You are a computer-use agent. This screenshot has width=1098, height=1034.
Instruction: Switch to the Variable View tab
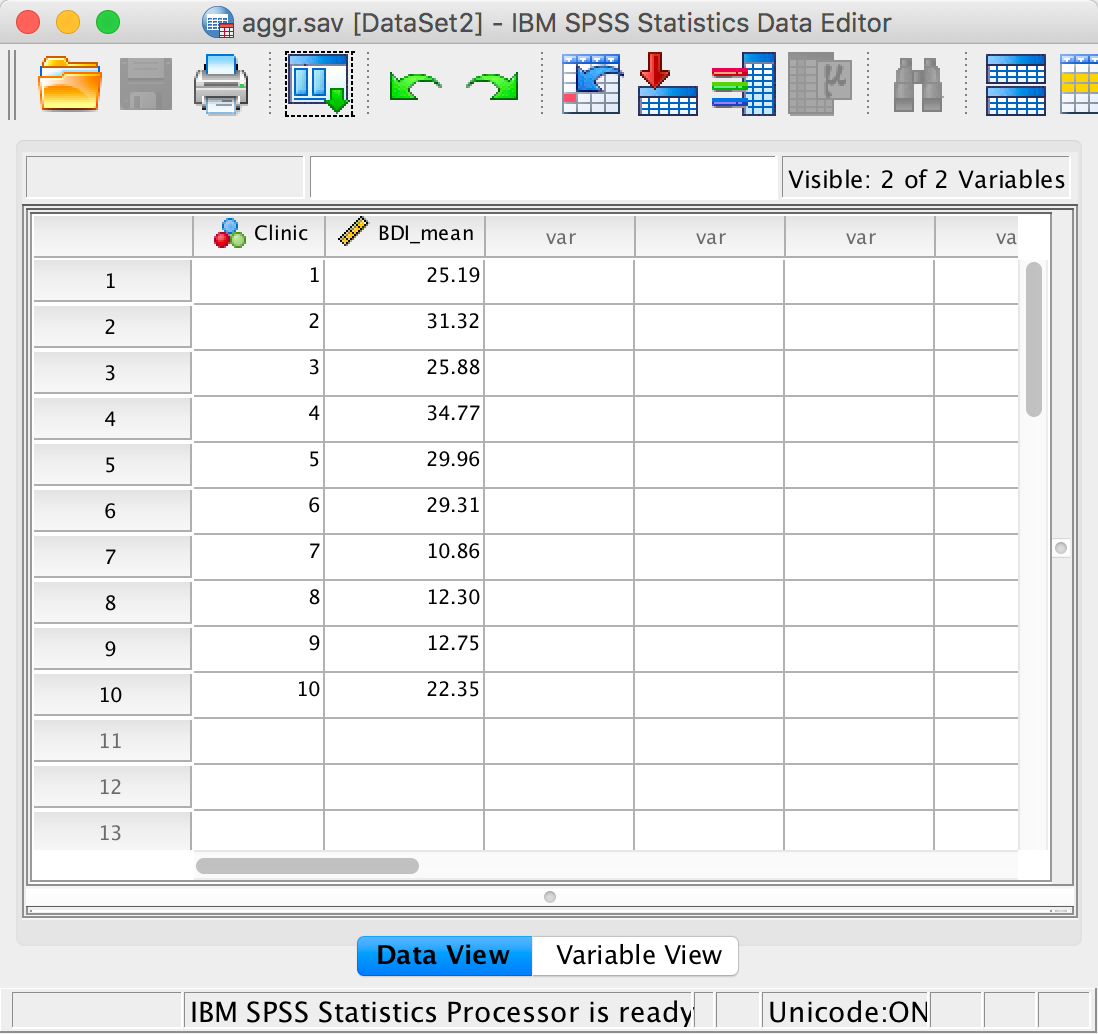tap(638, 955)
